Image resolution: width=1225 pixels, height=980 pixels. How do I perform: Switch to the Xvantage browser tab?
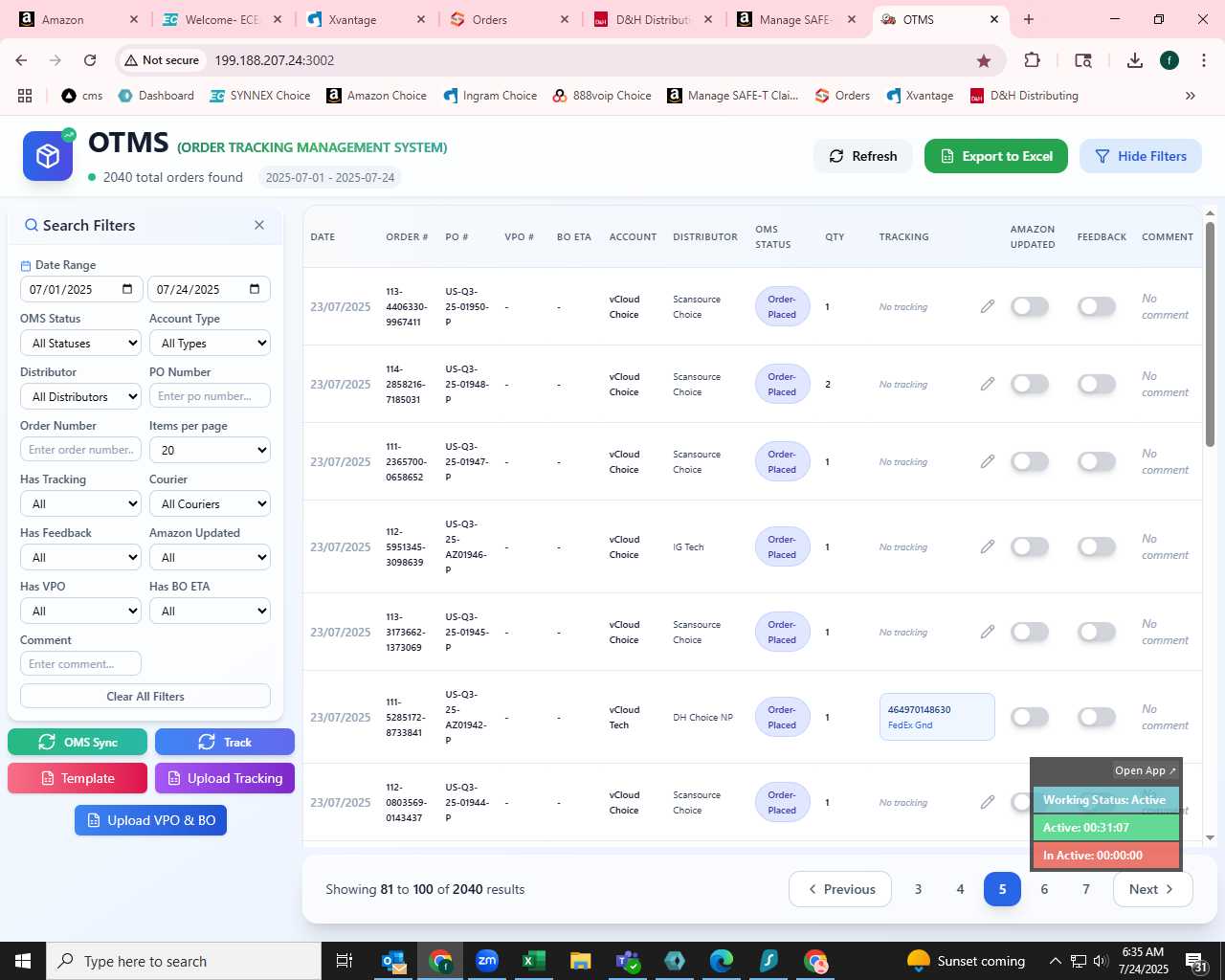point(364,19)
